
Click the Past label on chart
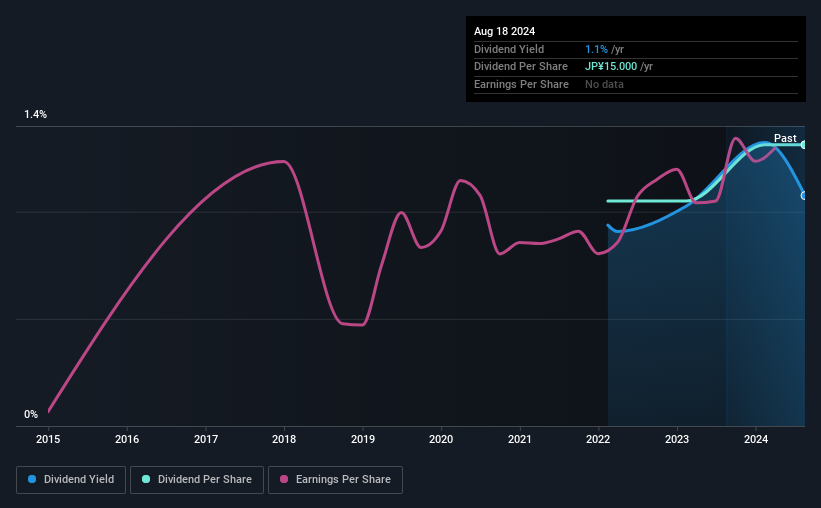click(785, 138)
